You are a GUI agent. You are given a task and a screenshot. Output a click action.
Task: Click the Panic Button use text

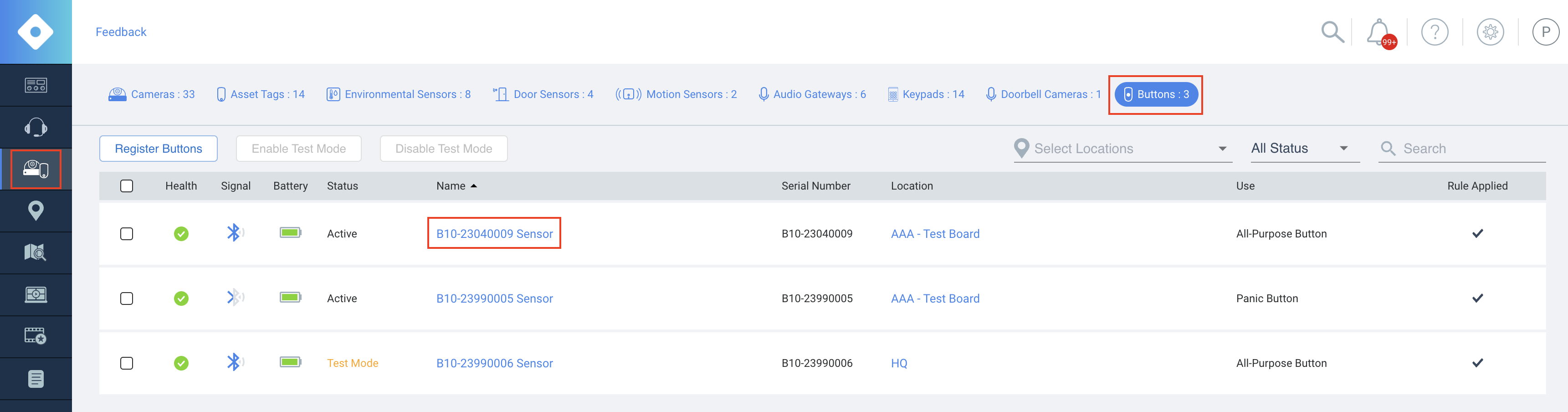[x=1267, y=298]
